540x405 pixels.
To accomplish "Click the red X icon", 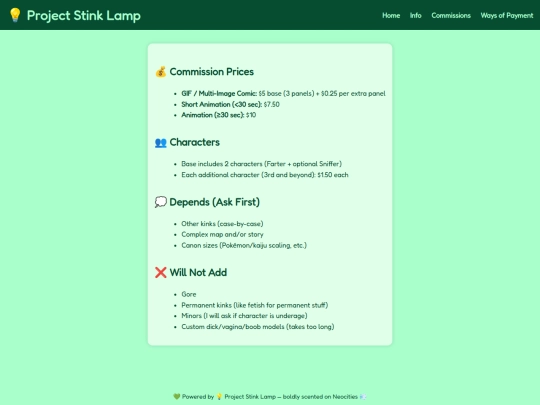I will (x=160, y=272).
